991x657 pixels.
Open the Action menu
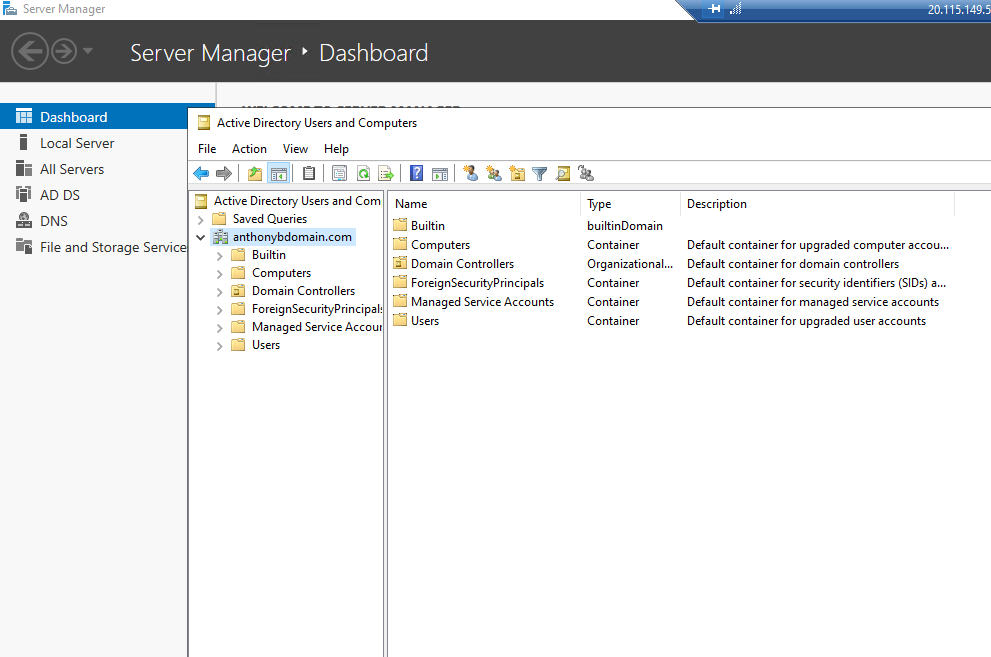249,149
